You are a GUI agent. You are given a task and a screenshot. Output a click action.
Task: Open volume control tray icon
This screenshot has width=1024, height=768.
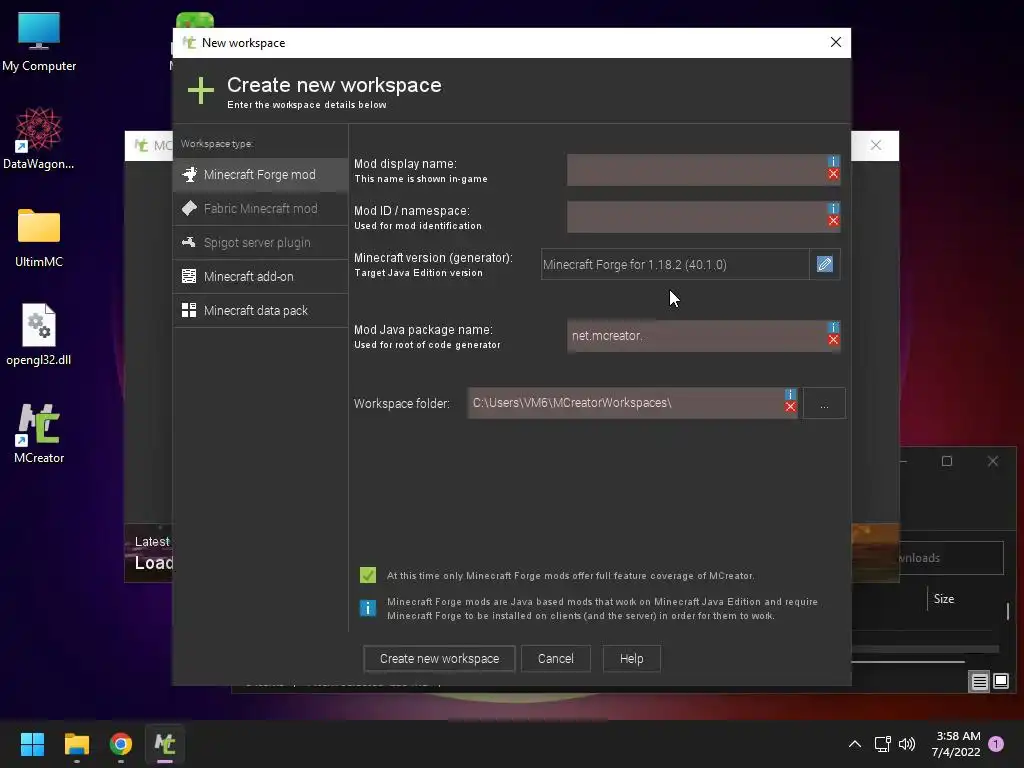point(906,744)
